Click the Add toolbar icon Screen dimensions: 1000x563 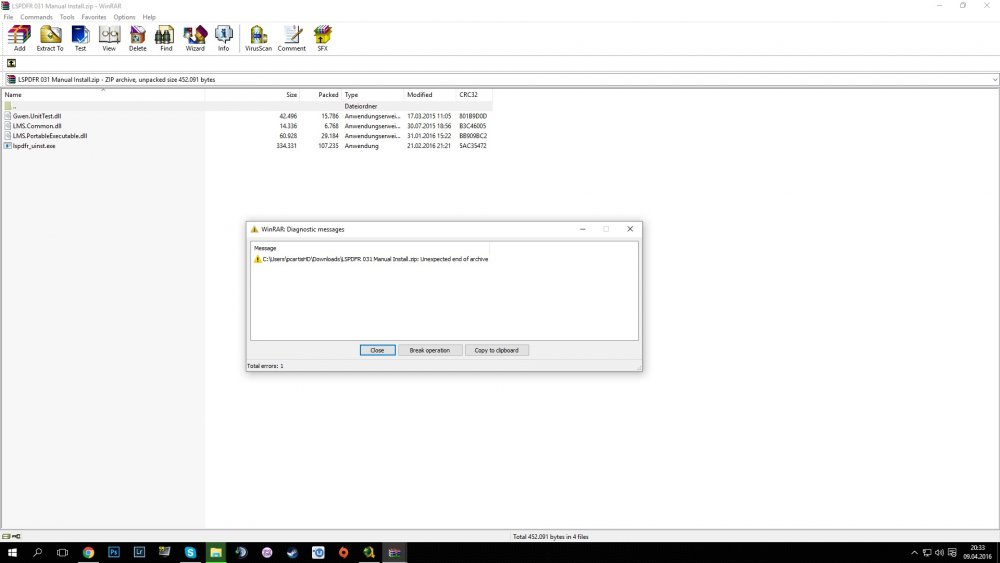coord(19,38)
